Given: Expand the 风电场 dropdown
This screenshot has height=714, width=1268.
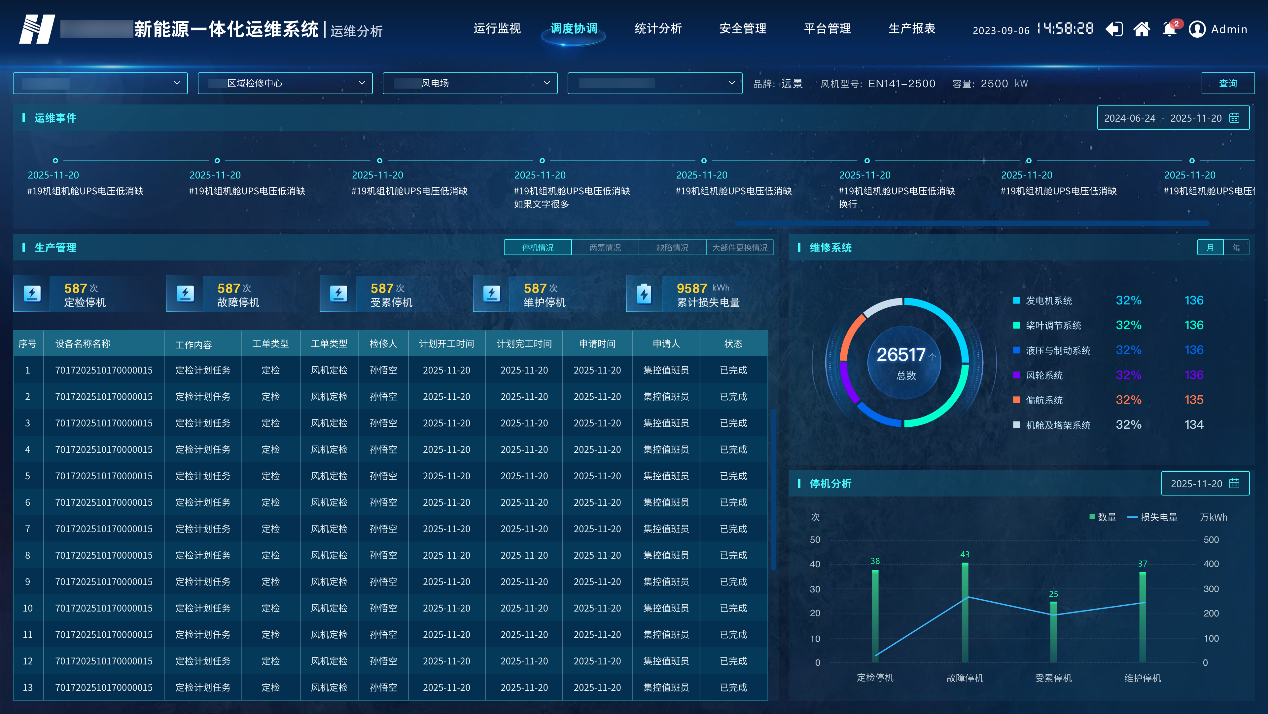Looking at the screenshot, I should 470,83.
